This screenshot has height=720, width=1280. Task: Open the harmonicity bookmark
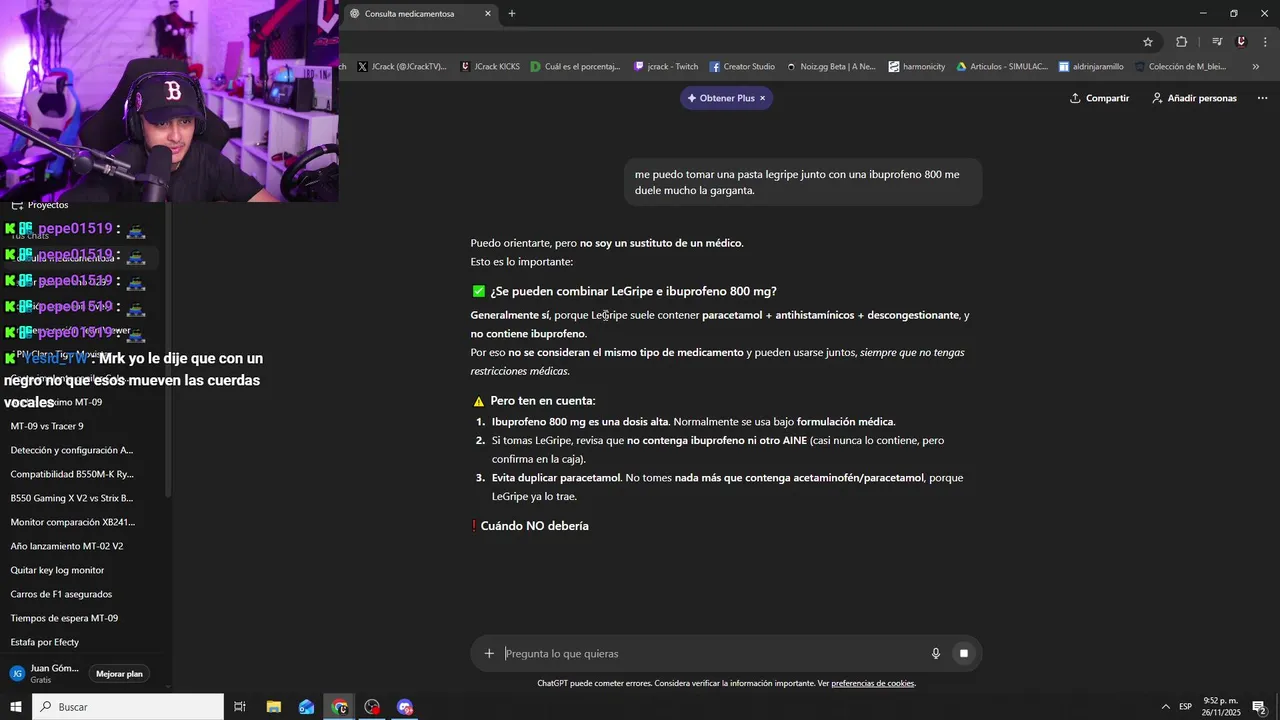(916, 67)
